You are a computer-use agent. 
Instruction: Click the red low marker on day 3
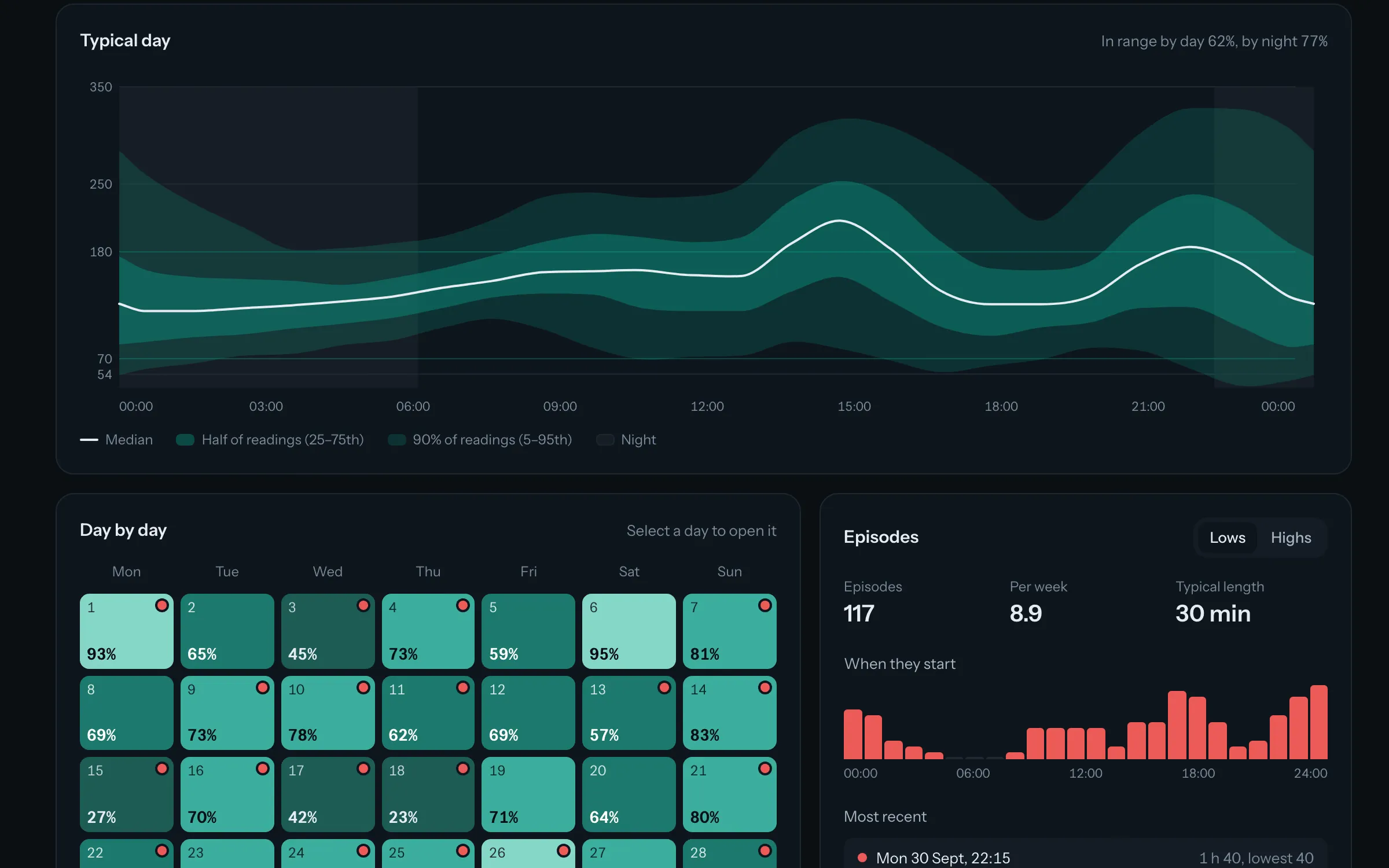click(363, 605)
